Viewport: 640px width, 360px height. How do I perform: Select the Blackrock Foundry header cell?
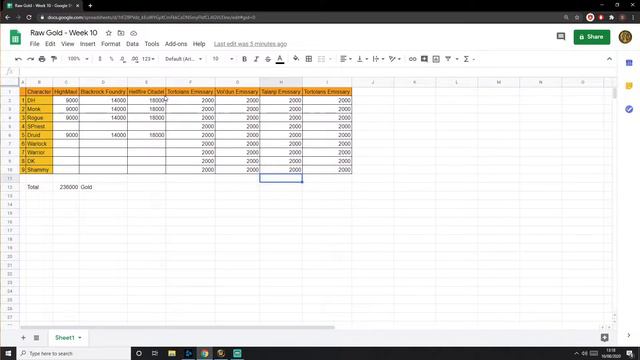tap(103, 91)
